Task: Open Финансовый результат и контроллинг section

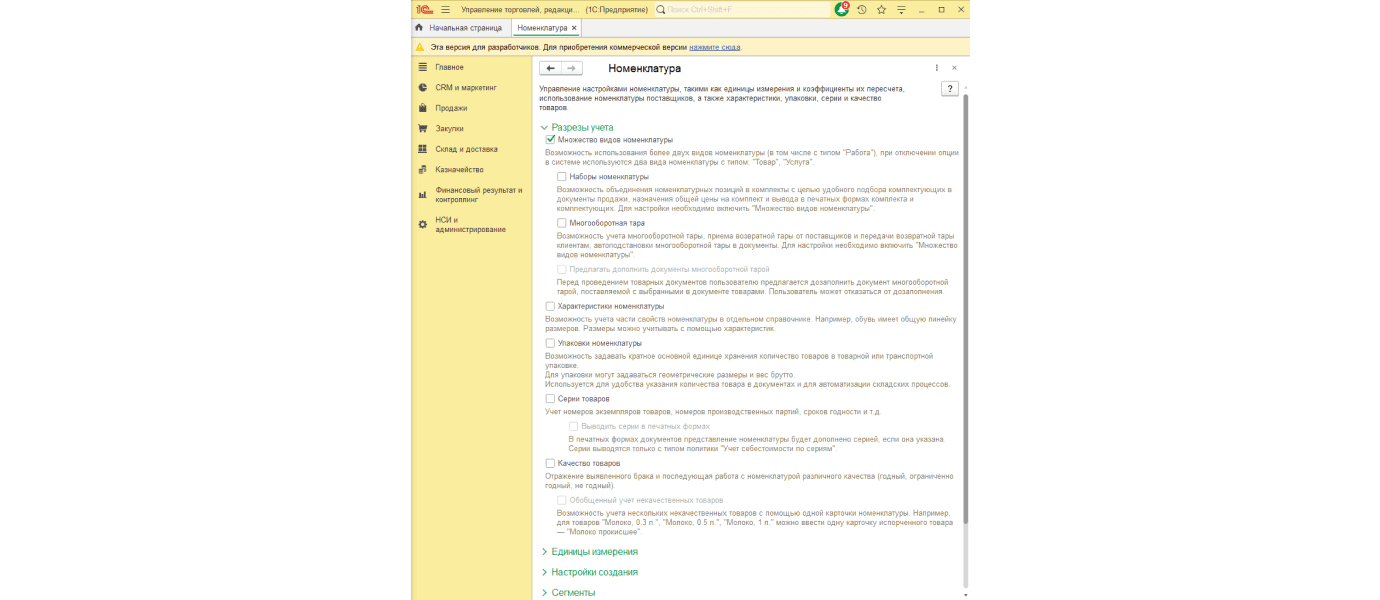Action: tap(478, 195)
